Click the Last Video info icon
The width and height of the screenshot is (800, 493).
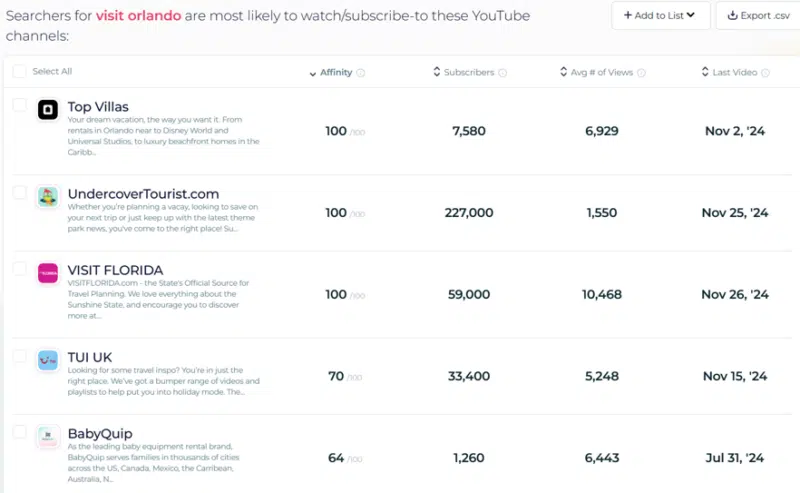coord(765,73)
